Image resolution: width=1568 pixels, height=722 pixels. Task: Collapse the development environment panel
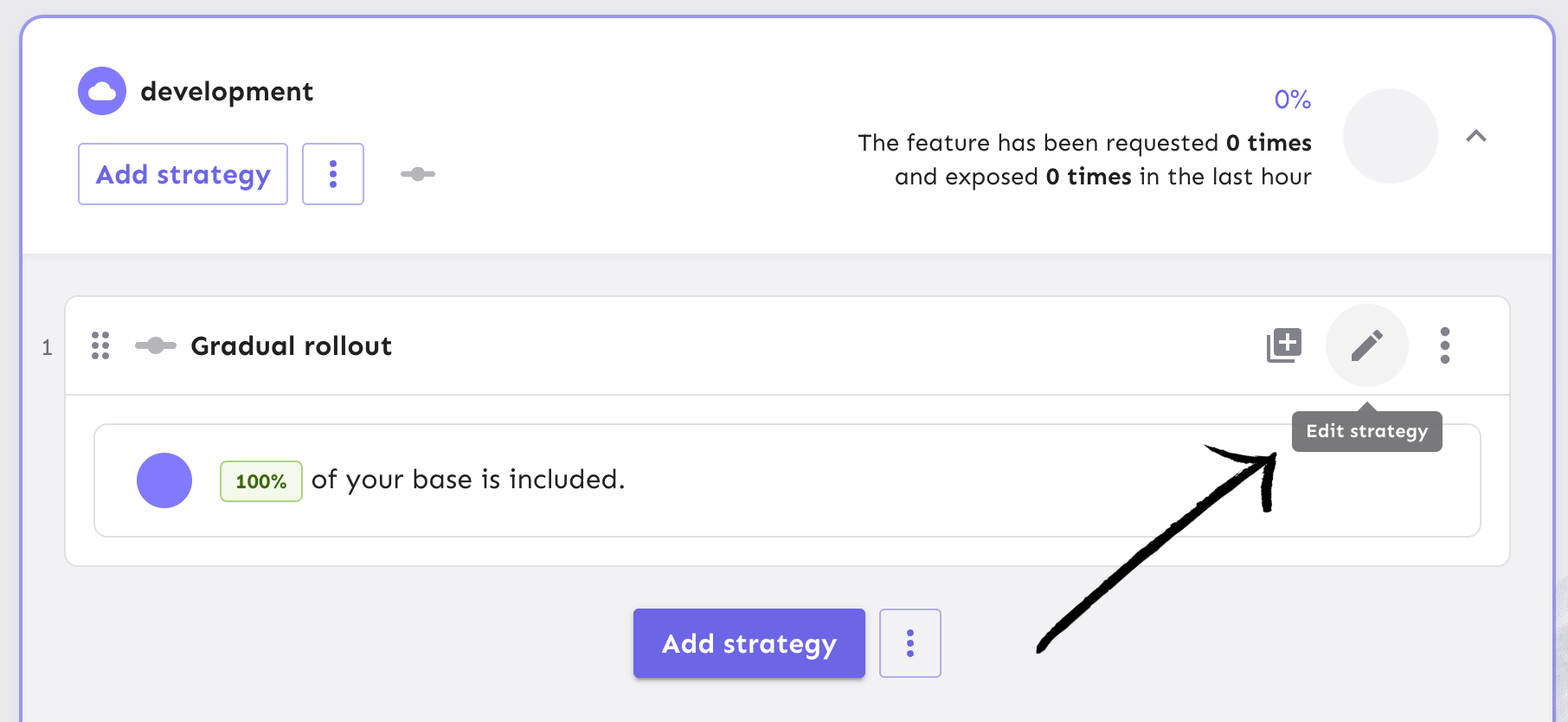1478,136
